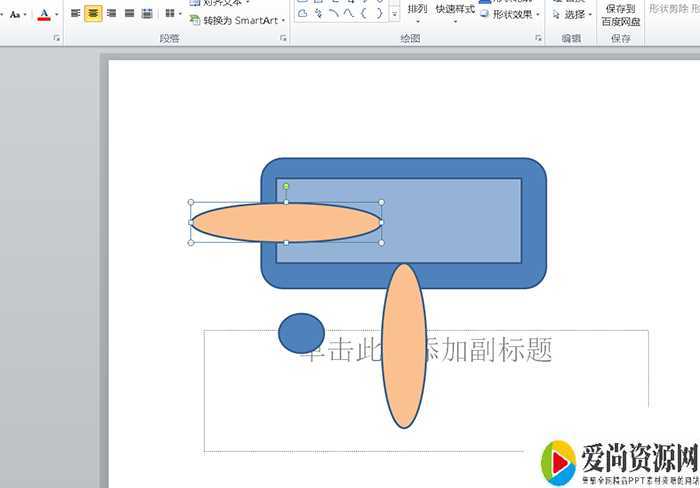Open Shape Effects (形状效果) dropdown
700x488 pixels.
click(511, 15)
